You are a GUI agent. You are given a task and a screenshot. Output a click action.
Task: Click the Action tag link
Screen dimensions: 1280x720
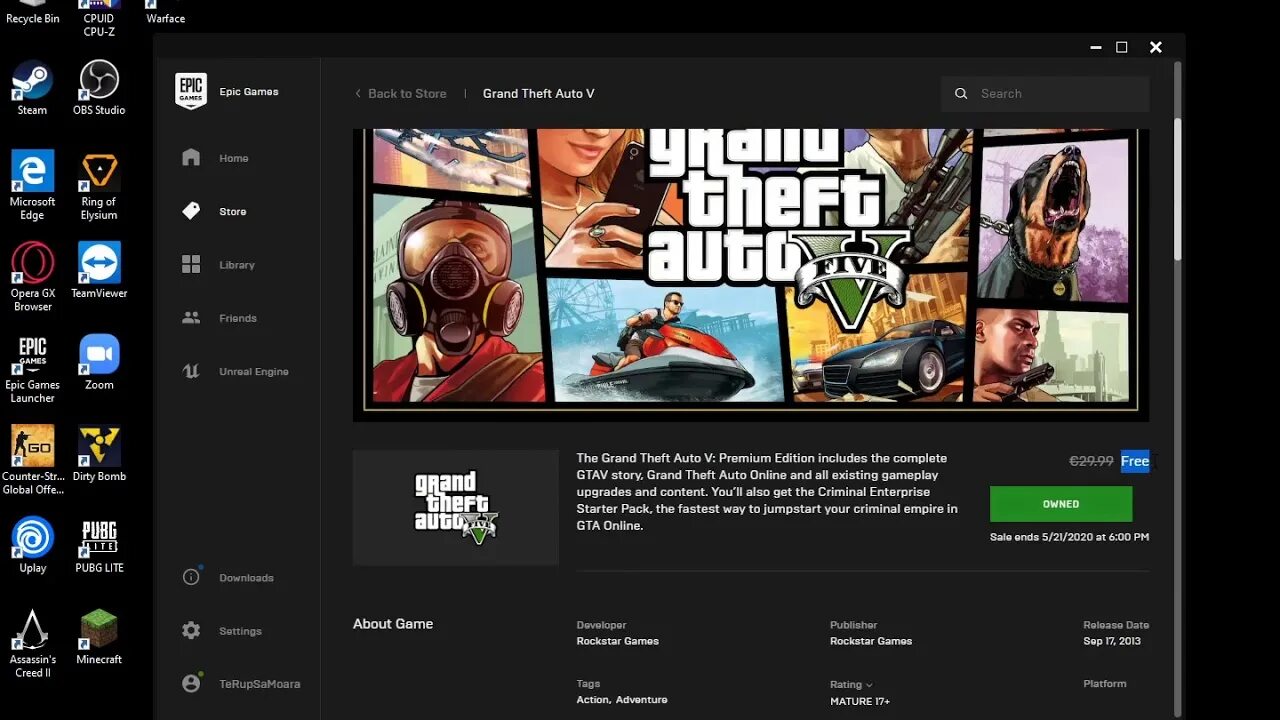pyautogui.click(x=593, y=700)
